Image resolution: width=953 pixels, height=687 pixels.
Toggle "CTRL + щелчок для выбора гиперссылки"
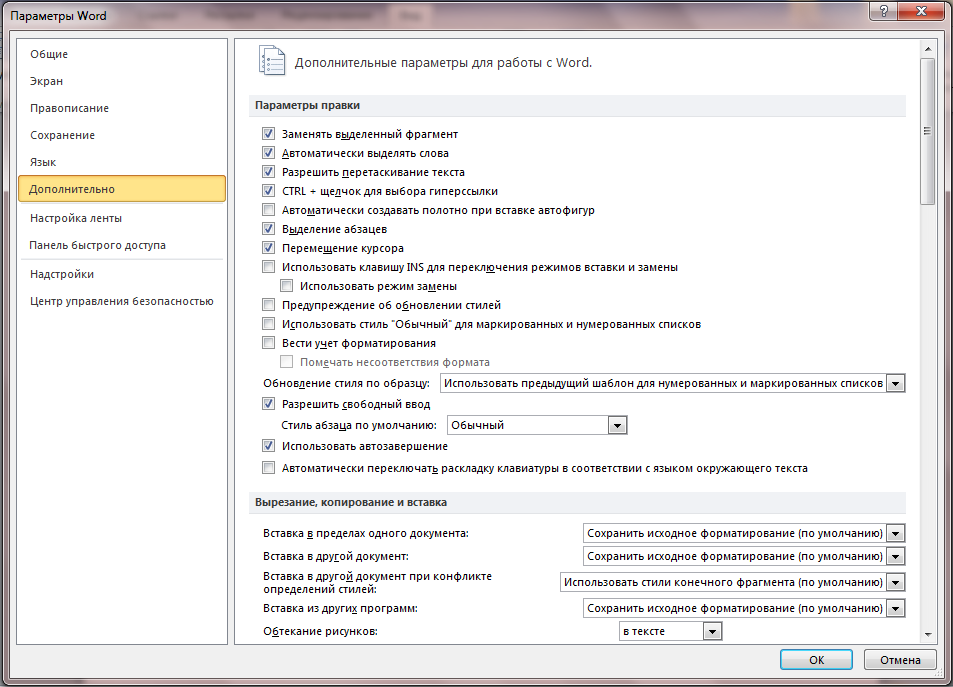click(268, 191)
